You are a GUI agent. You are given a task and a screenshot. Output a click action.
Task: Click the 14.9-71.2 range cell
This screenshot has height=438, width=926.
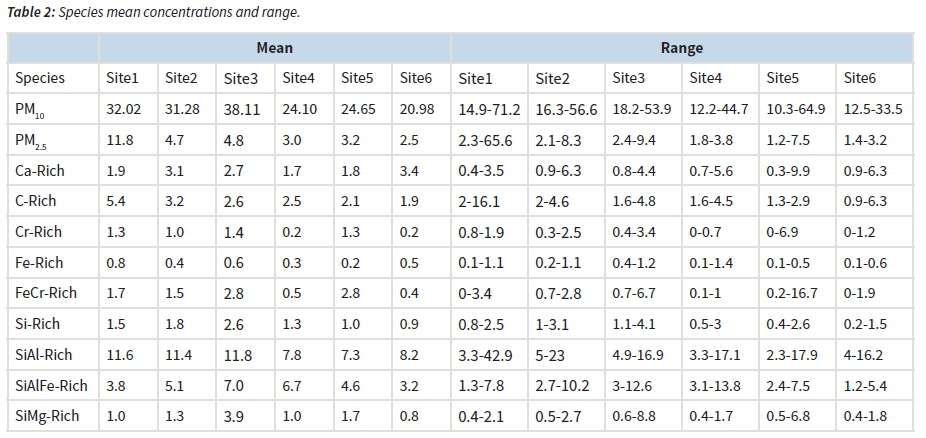[x=487, y=109]
